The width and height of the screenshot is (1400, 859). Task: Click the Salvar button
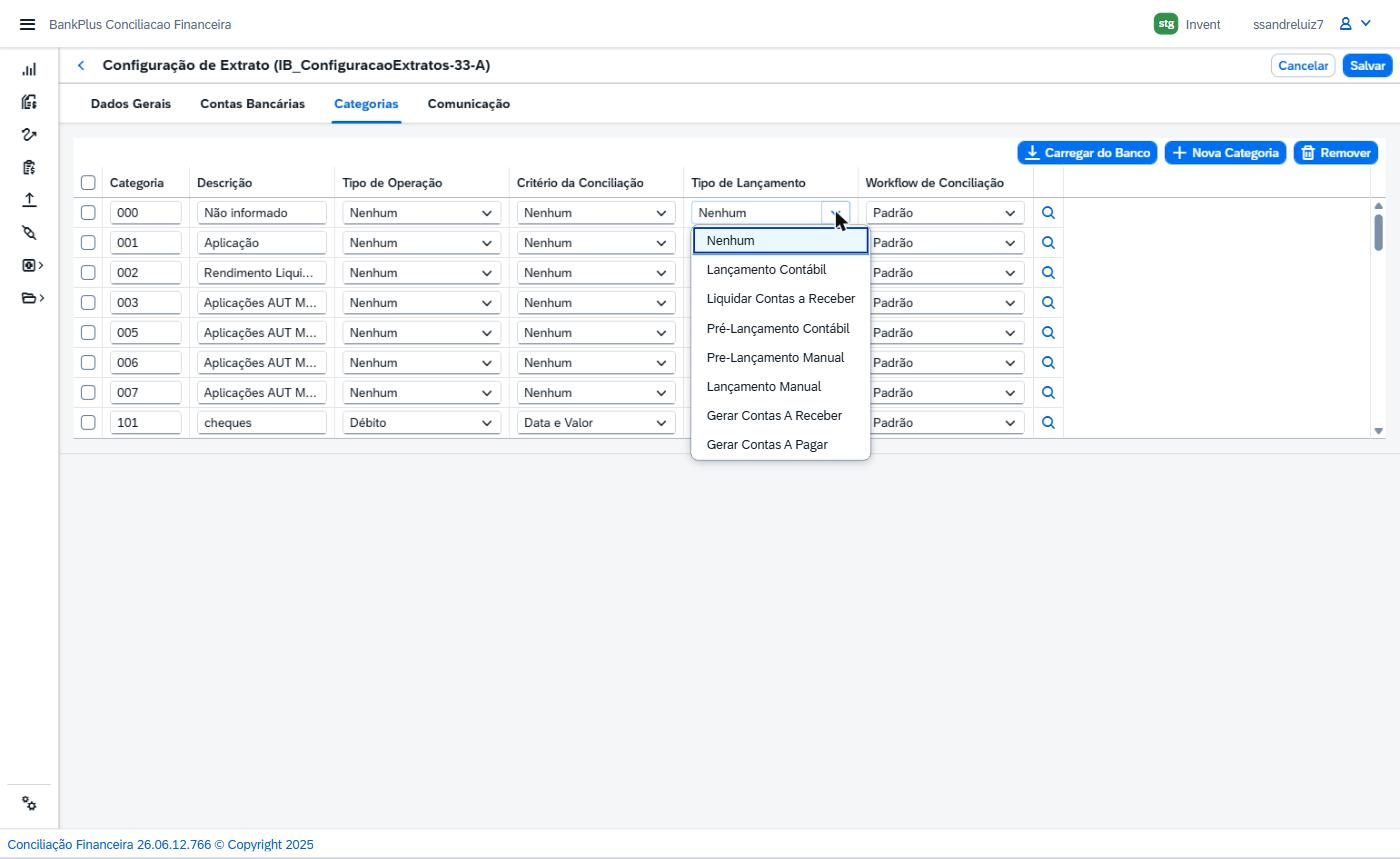[1367, 65]
